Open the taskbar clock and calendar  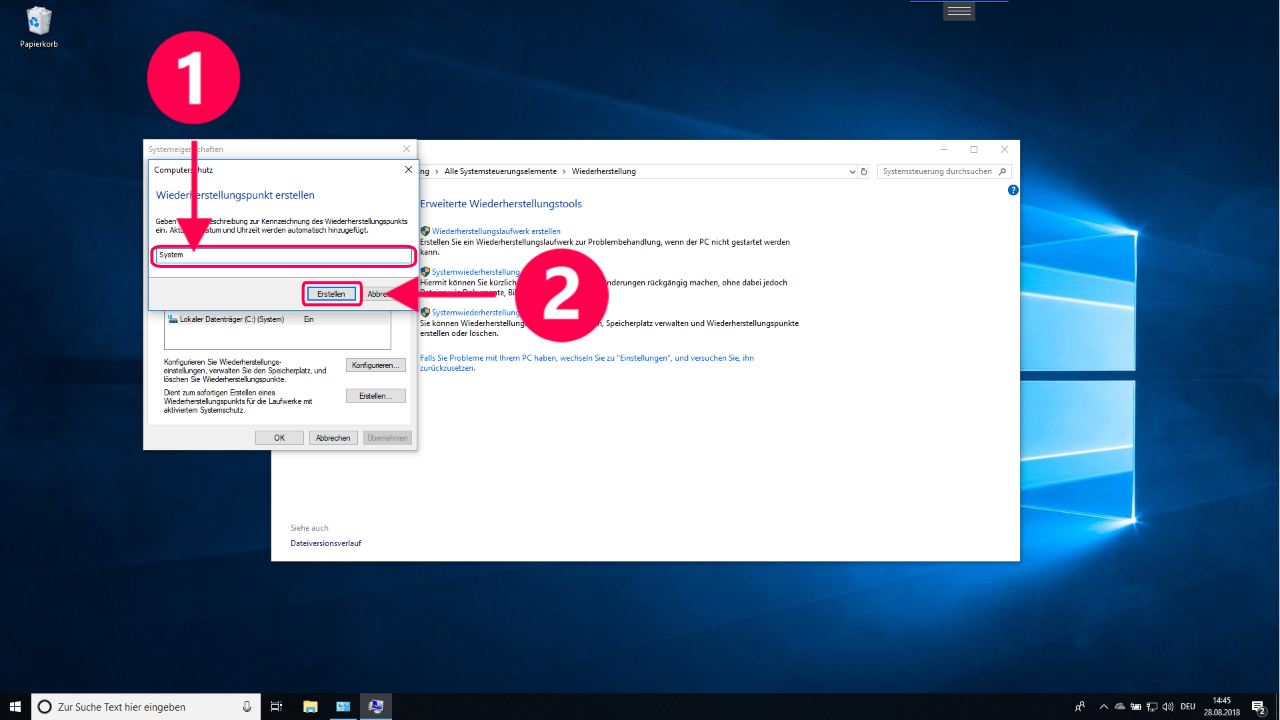point(1222,707)
